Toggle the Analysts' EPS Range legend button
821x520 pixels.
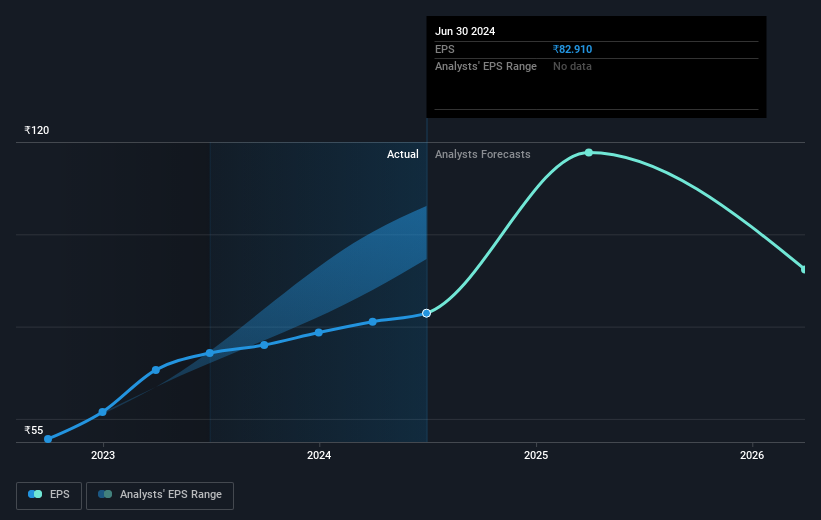coord(160,495)
